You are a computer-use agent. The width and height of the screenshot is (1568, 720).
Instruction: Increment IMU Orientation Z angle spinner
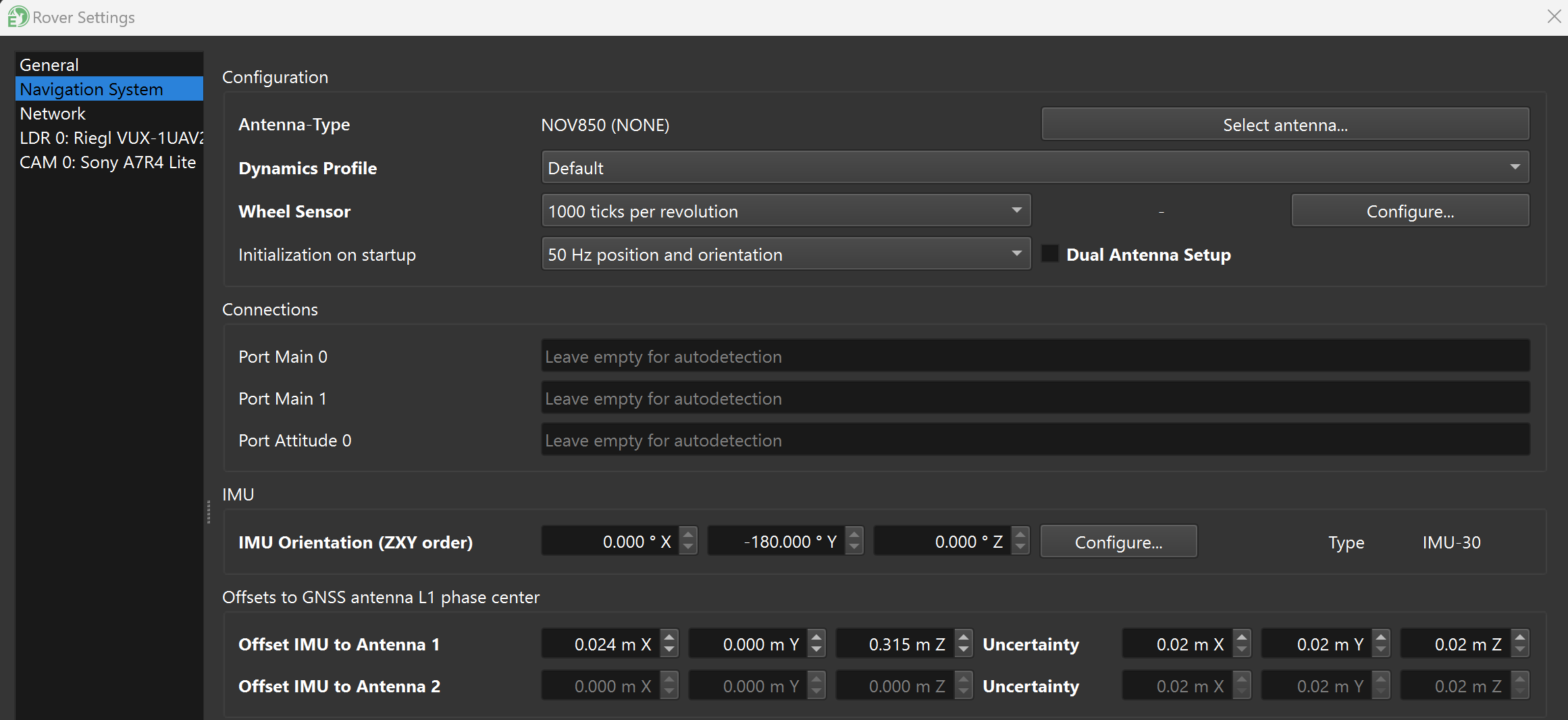[1020, 535]
